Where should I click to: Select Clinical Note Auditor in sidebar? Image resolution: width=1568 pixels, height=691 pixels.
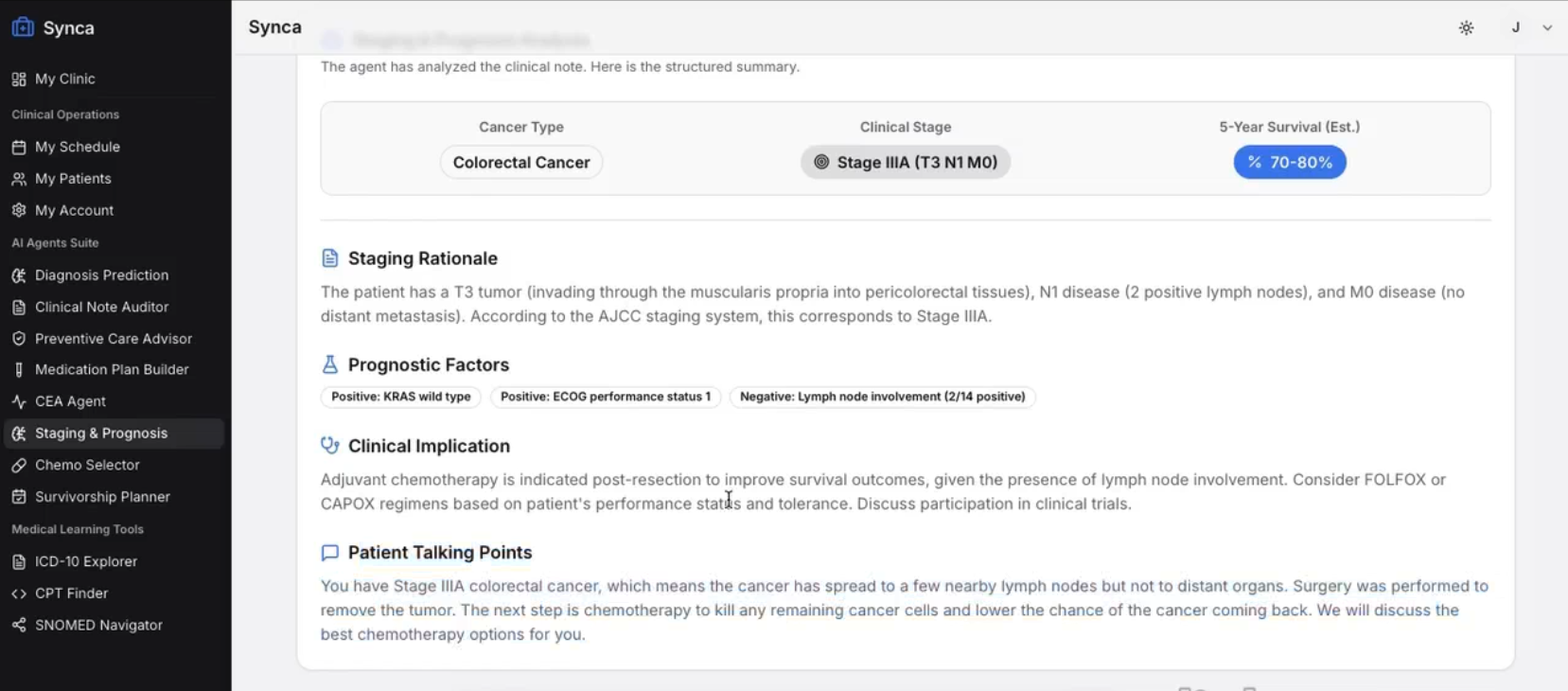point(115,307)
